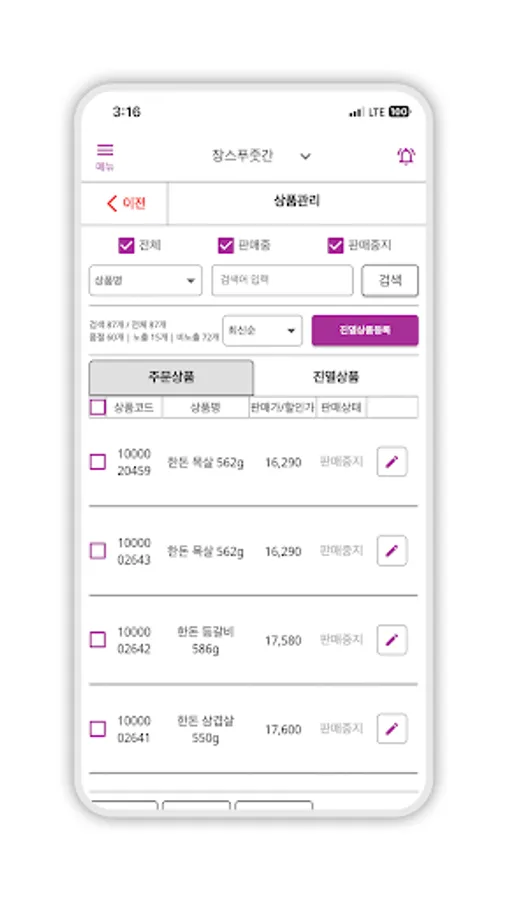Focus the 검색어 입력 search field

pyautogui.click(x=282, y=281)
